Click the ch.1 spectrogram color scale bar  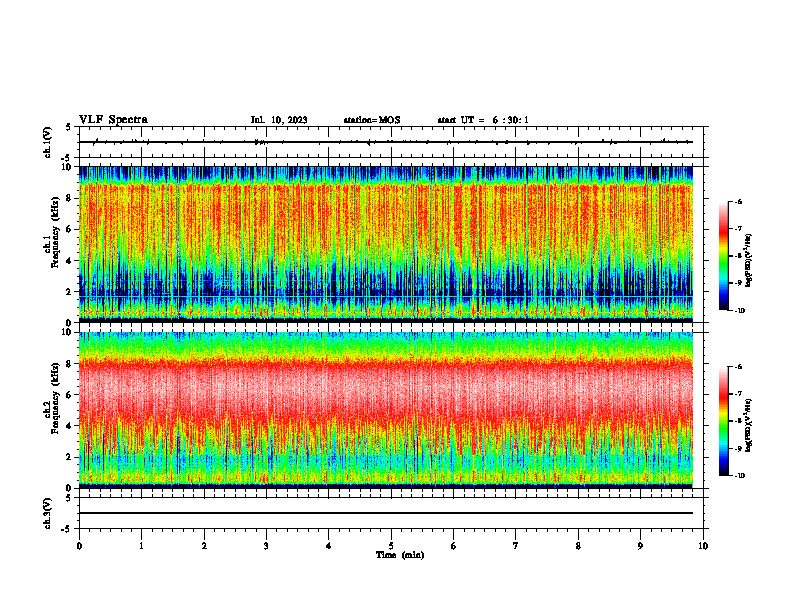pyautogui.click(x=723, y=256)
